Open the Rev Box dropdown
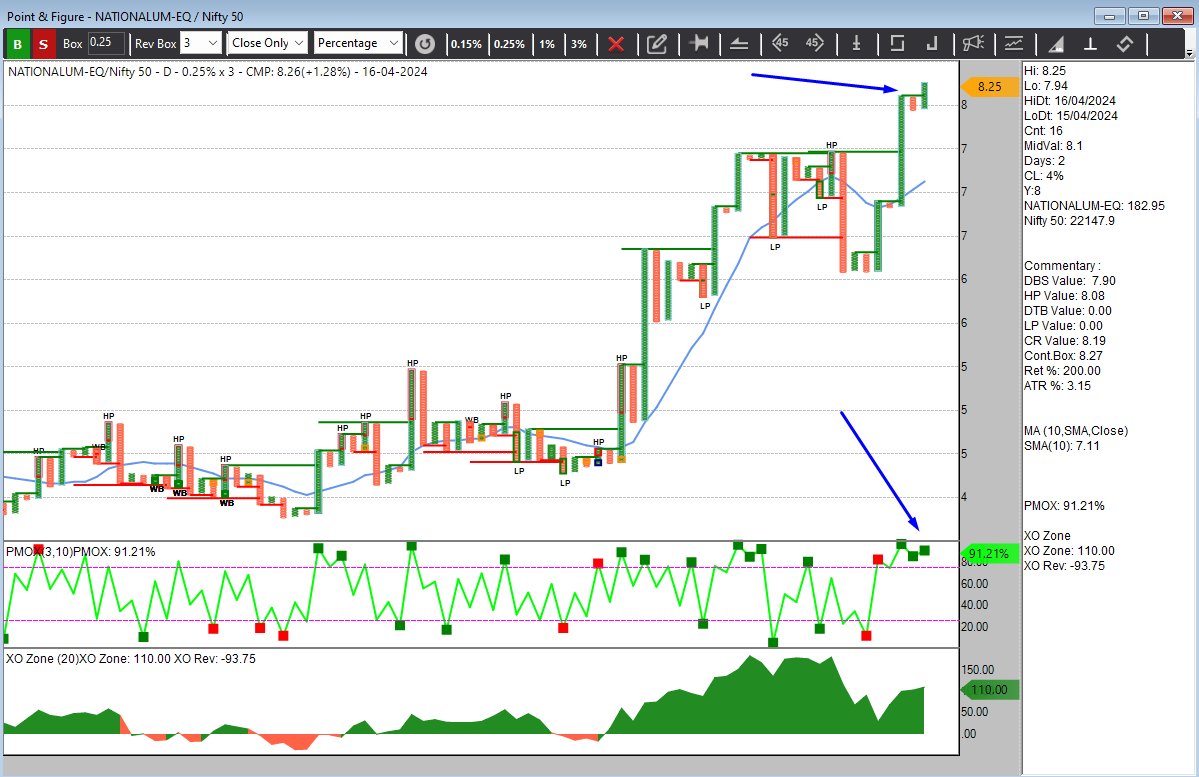This screenshot has height=777, width=1199. [202, 43]
